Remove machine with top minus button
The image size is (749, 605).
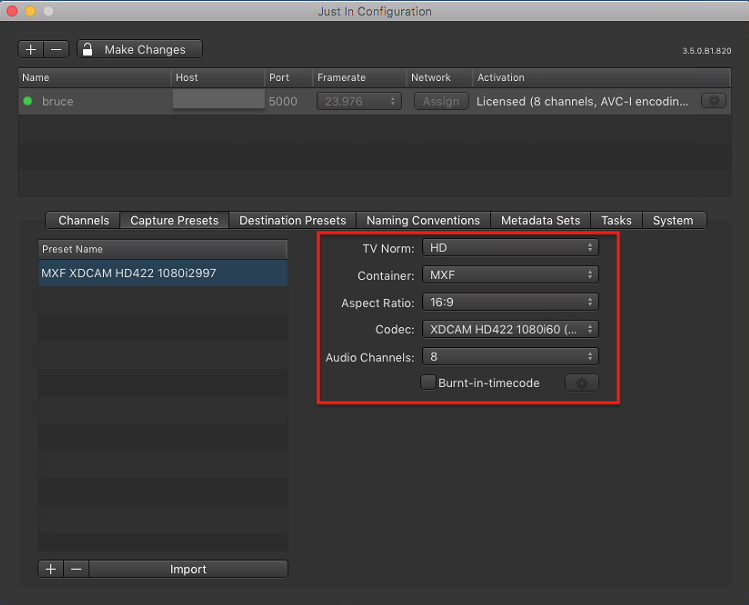pyautogui.click(x=56, y=49)
